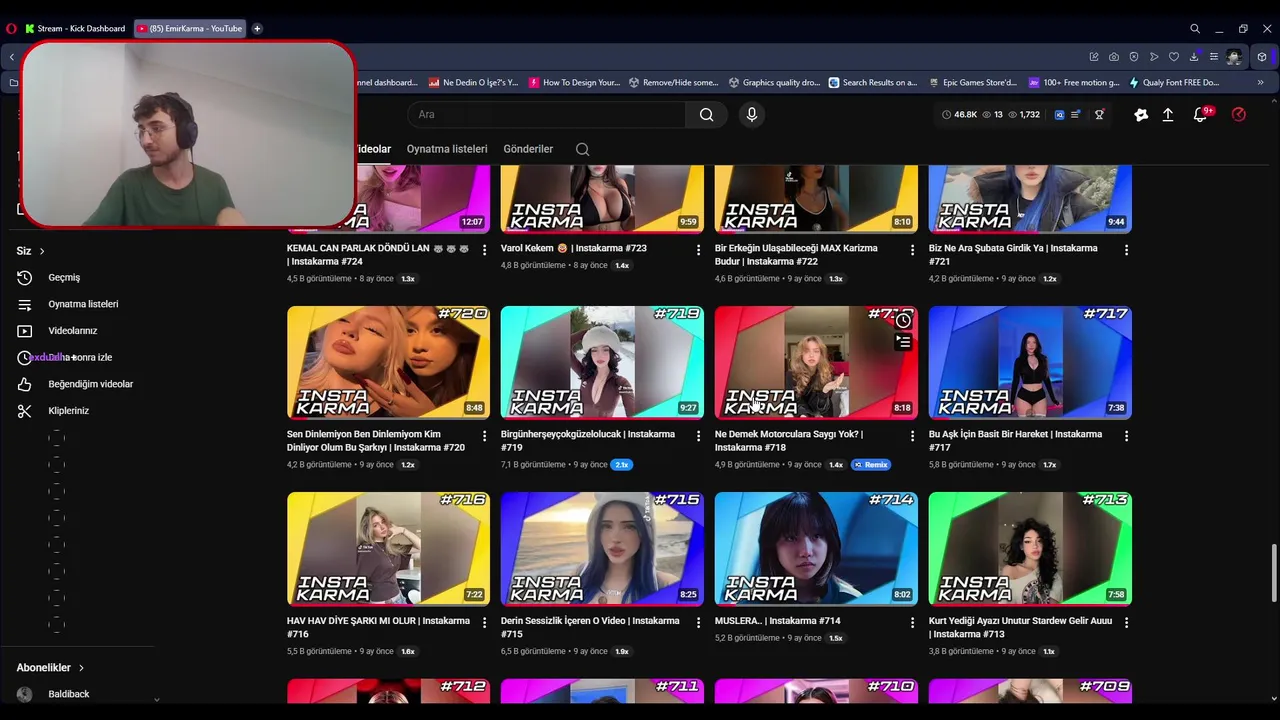Open options menu for Instakarma #717 video
This screenshot has height=720, width=1280.
[x=1127, y=436]
